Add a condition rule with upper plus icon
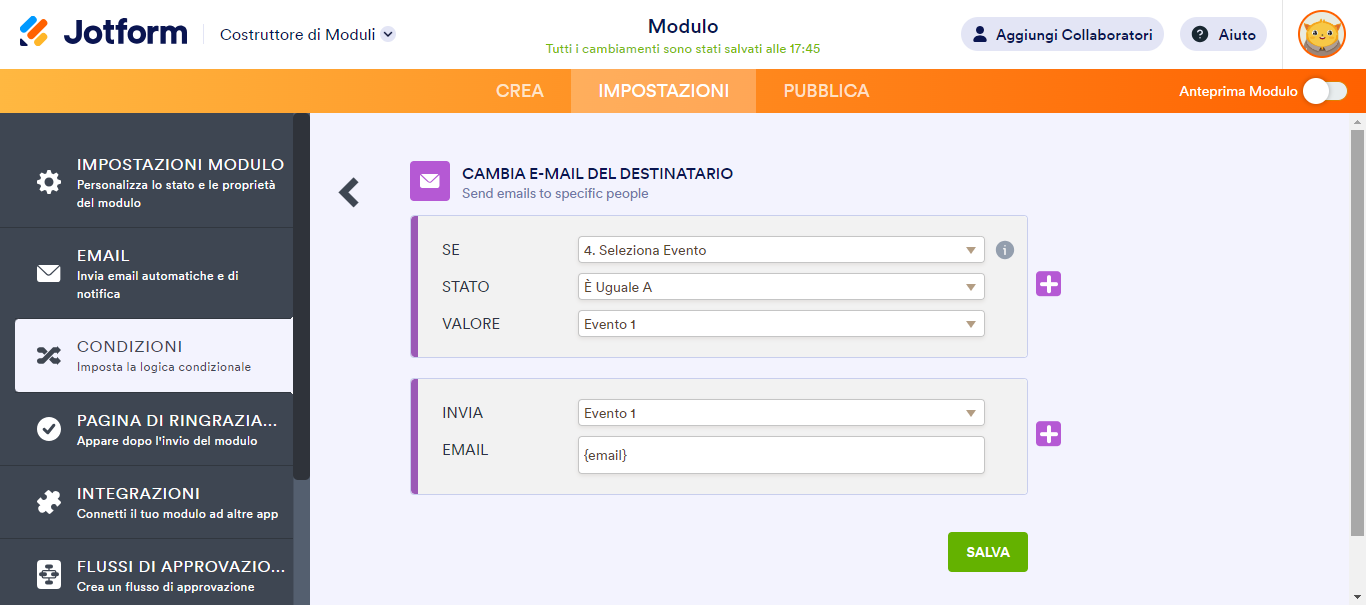The height and width of the screenshot is (605, 1366). click(1048, 284)
